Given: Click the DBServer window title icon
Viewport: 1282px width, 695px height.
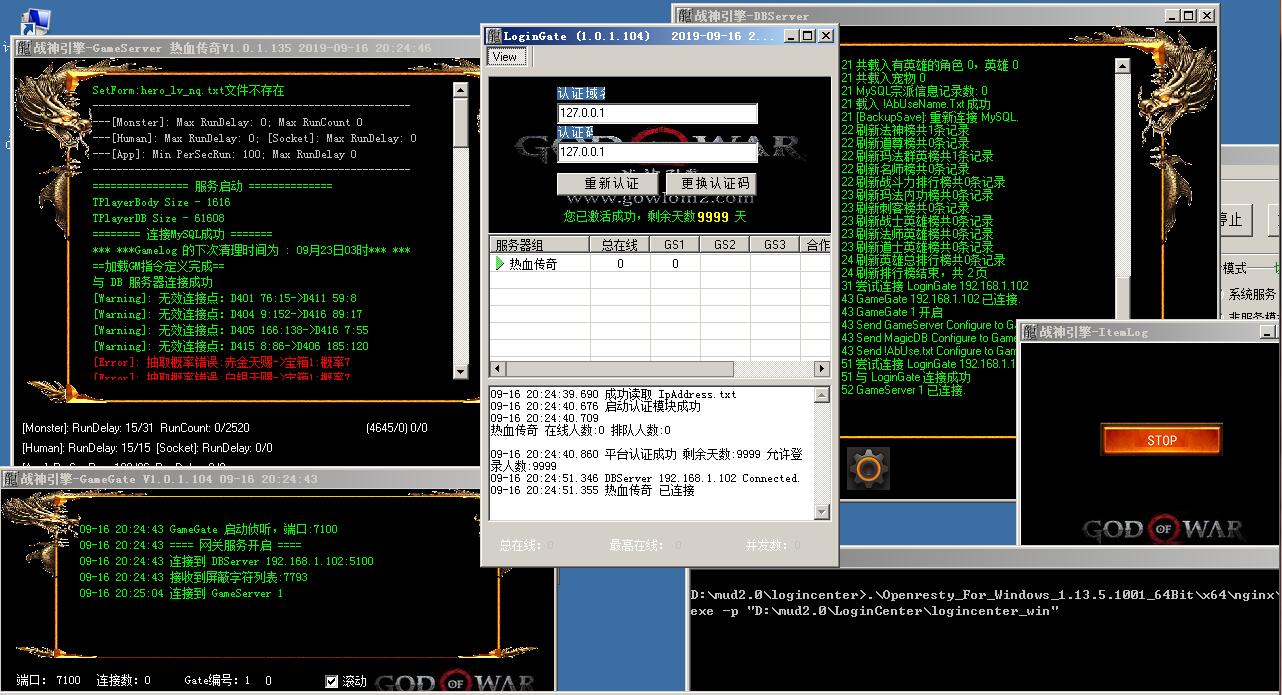Looking at the screenshot, I should [x=684, y=16].
